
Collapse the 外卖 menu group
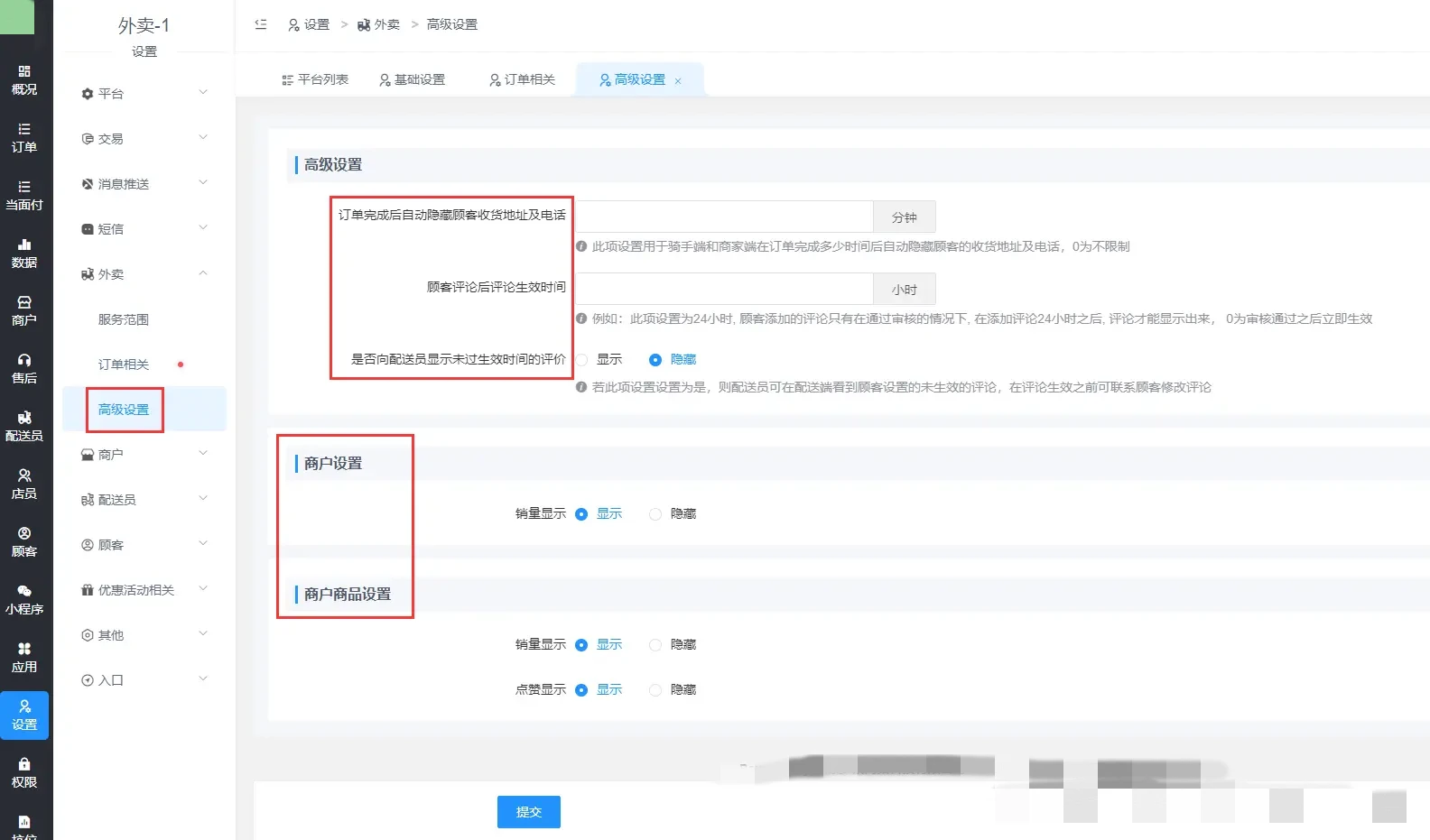144,273
